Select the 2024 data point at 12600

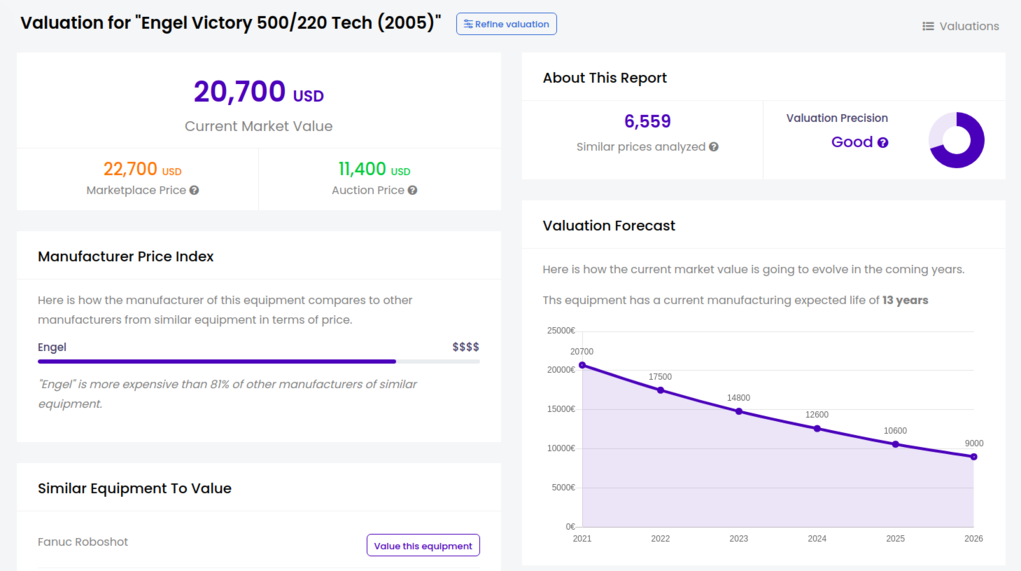click(817, 428)
